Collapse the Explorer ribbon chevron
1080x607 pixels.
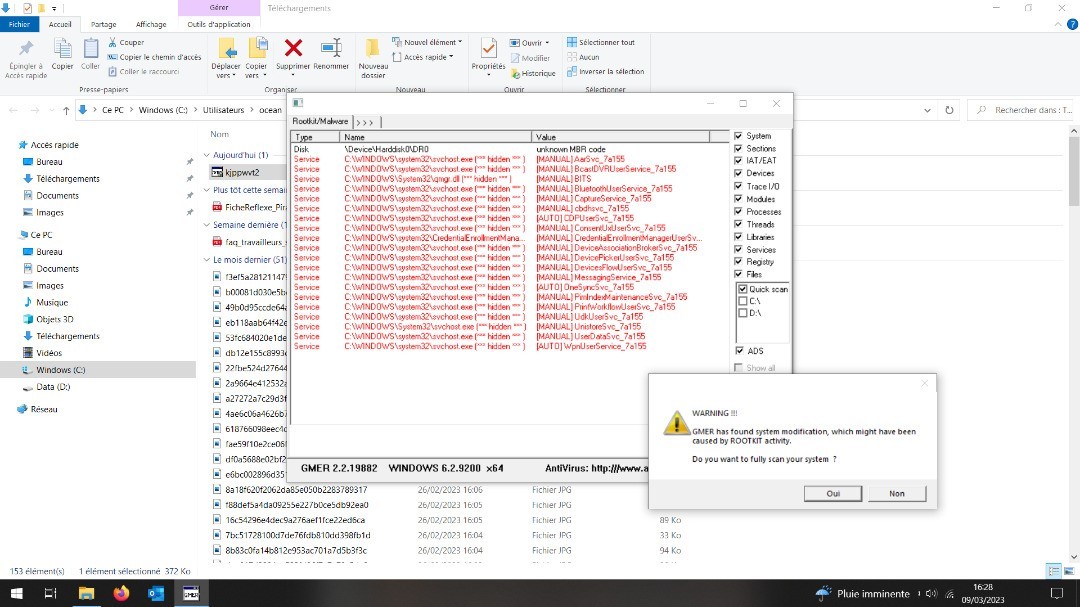(x=1058, y=24)
